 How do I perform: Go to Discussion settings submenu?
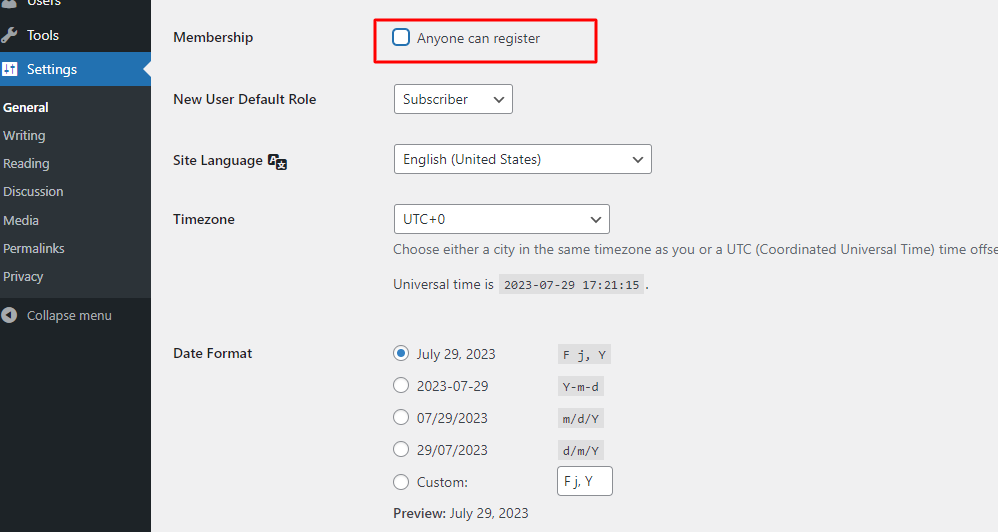33,192
